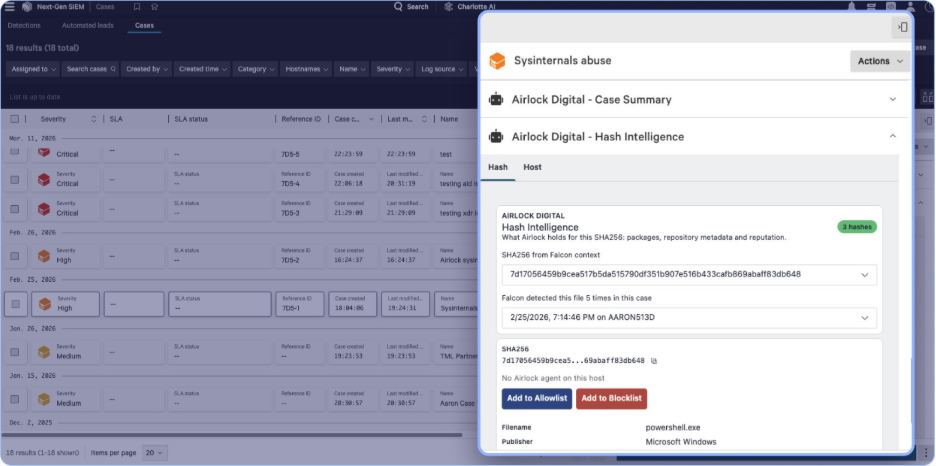Toggle select-all cases checkbox in header
The width and height of the screenshot is (936, 466).
(x=14, y=119)
